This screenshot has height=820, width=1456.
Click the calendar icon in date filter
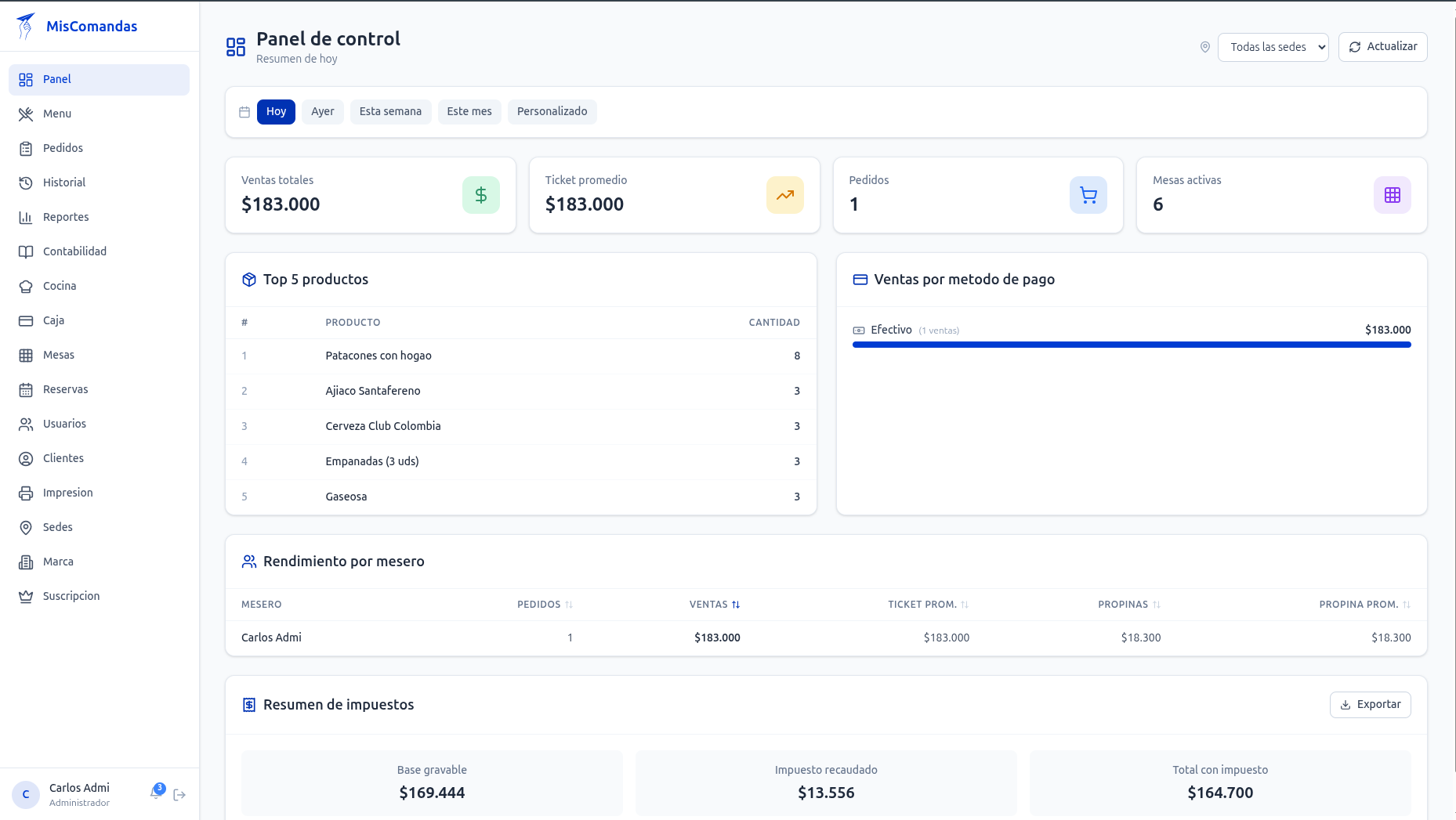(x=244, y=112)
